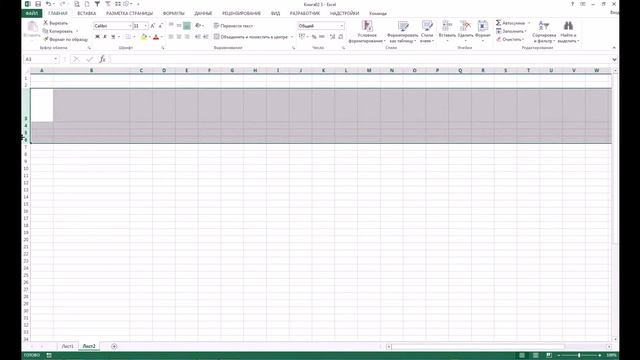
Task: Align text to the left
Action: pos(171,37)
